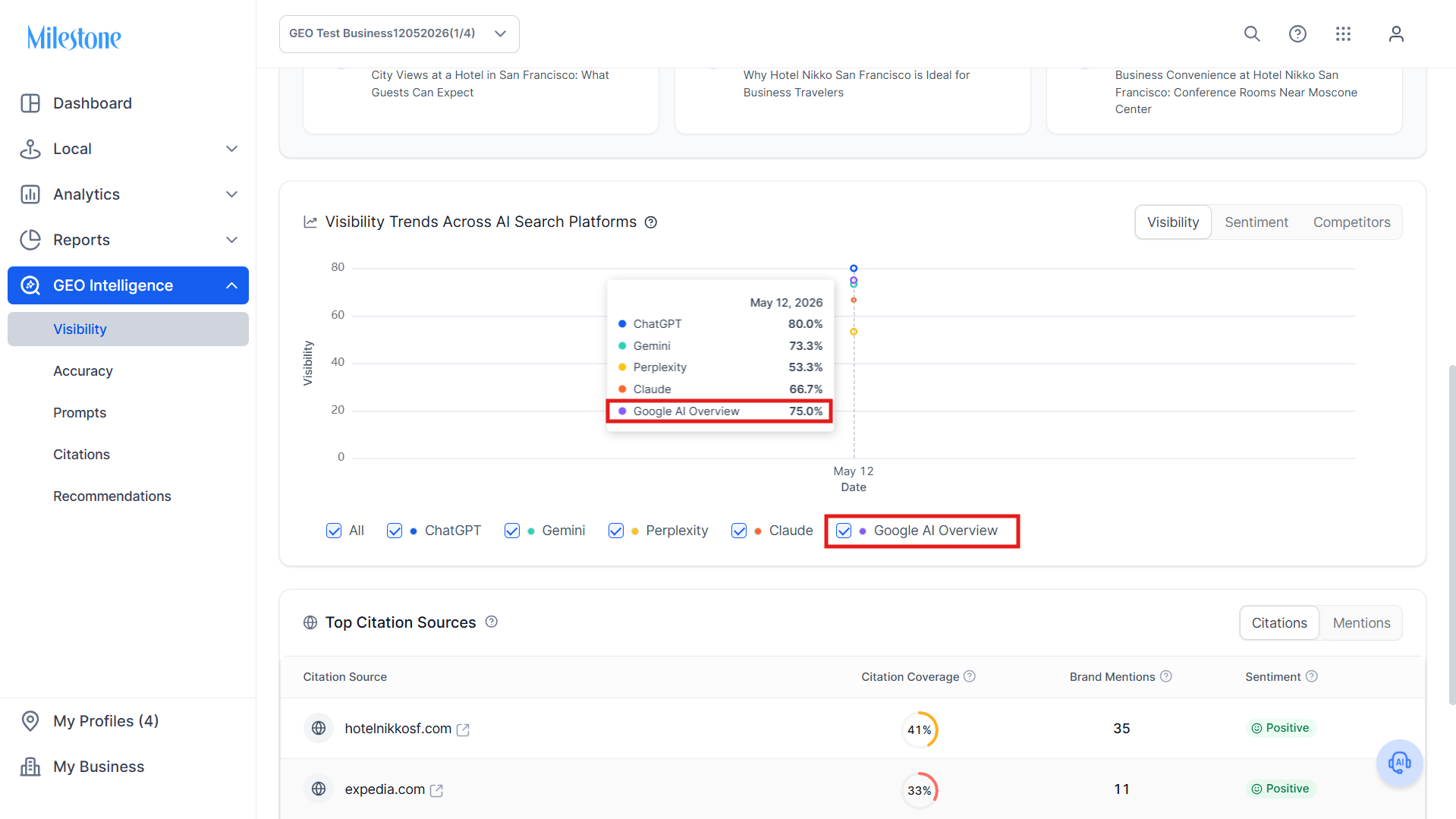Open the expedia.com link
Image resolution: width=1456 pixels, height=819 pixels.
point(385,789)
